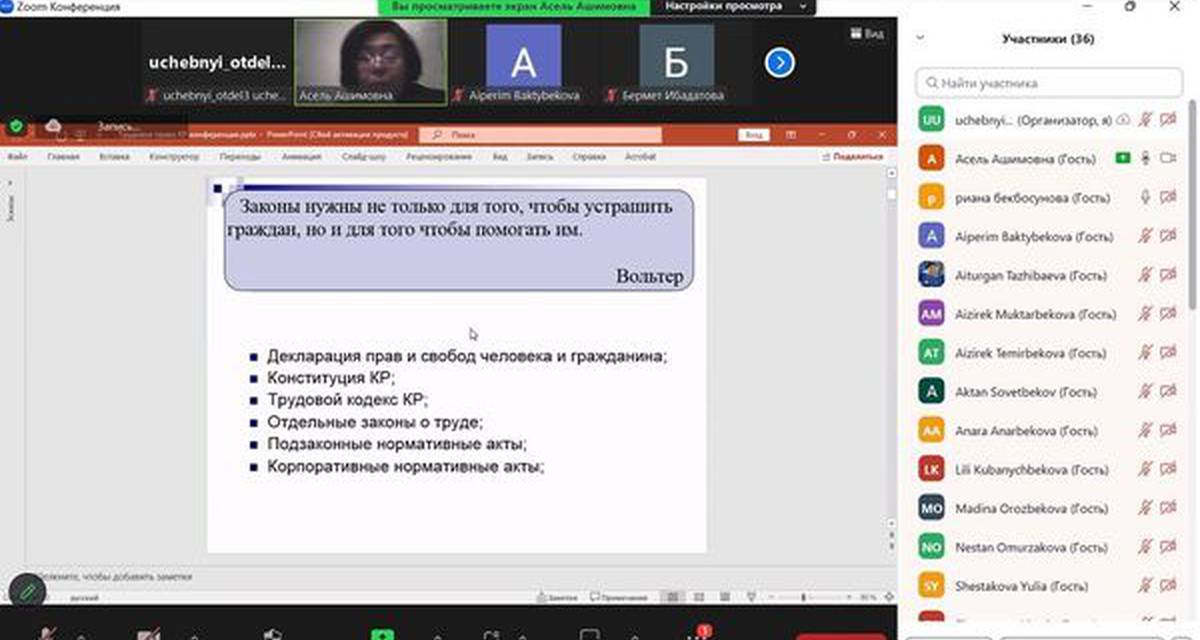Toggle the video camera button in Zoom toolbar
1200x640 pixels.
[149, 634]
